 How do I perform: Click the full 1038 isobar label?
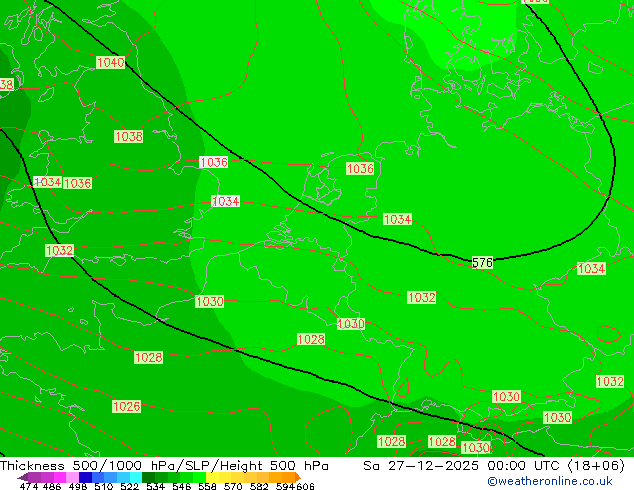129,136
